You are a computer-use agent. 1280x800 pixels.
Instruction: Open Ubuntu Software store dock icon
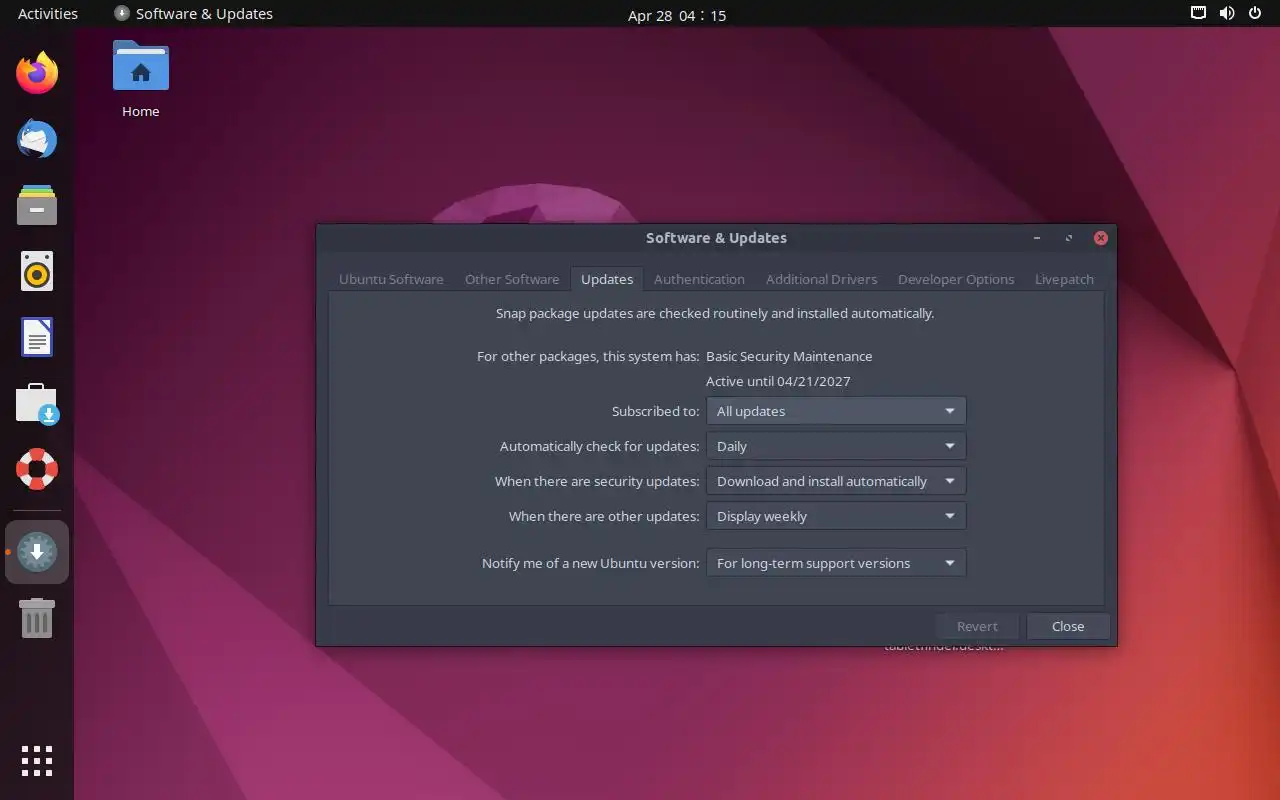pyautogui.click(x=37, y=403)
